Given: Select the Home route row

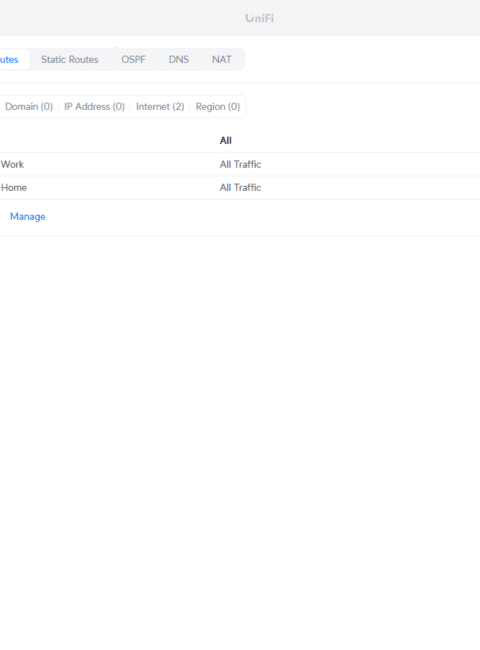Looking at the screenshot, I should (240, 187).
